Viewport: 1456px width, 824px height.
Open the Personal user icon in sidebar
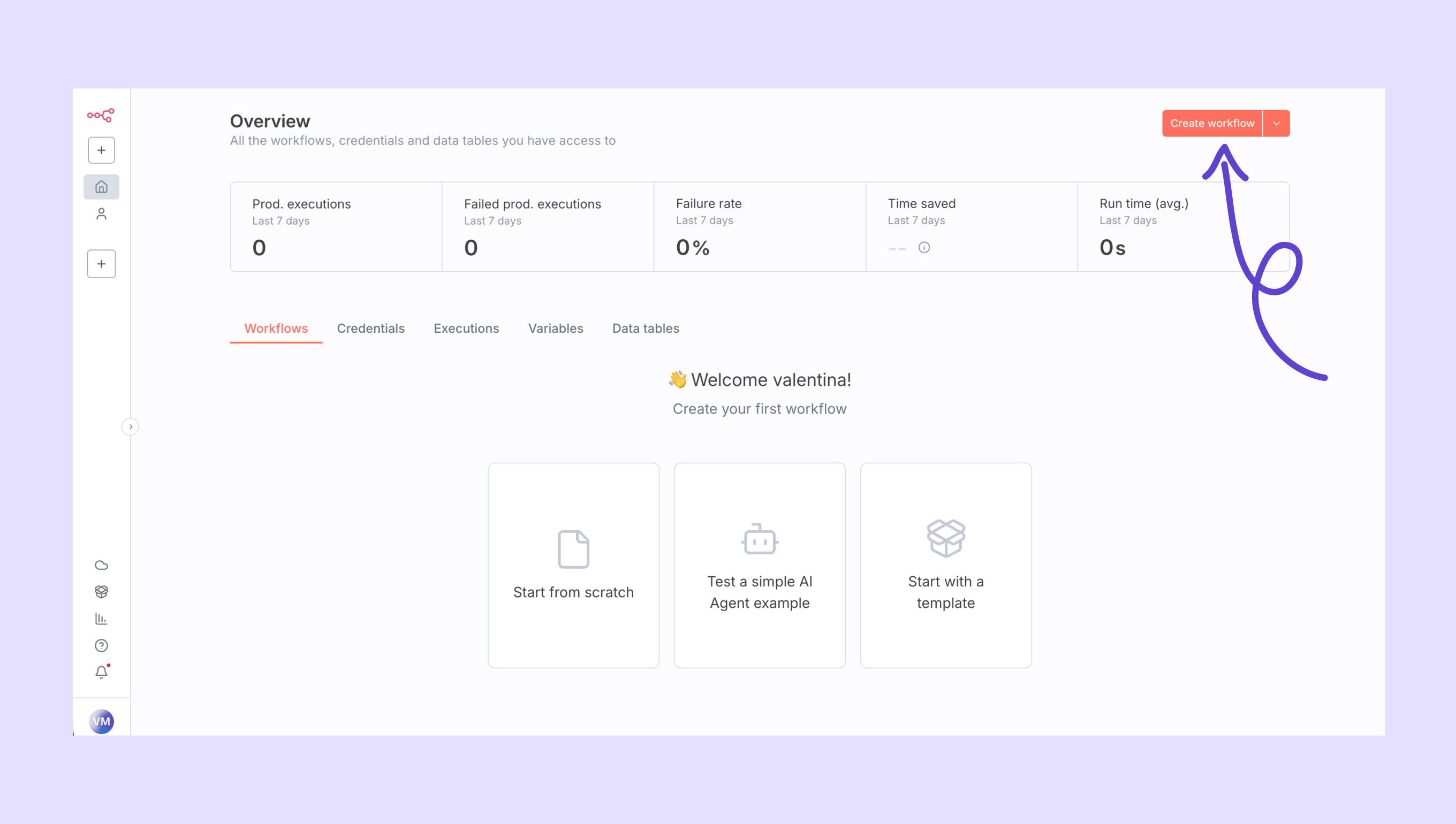[x=101, y=214]
